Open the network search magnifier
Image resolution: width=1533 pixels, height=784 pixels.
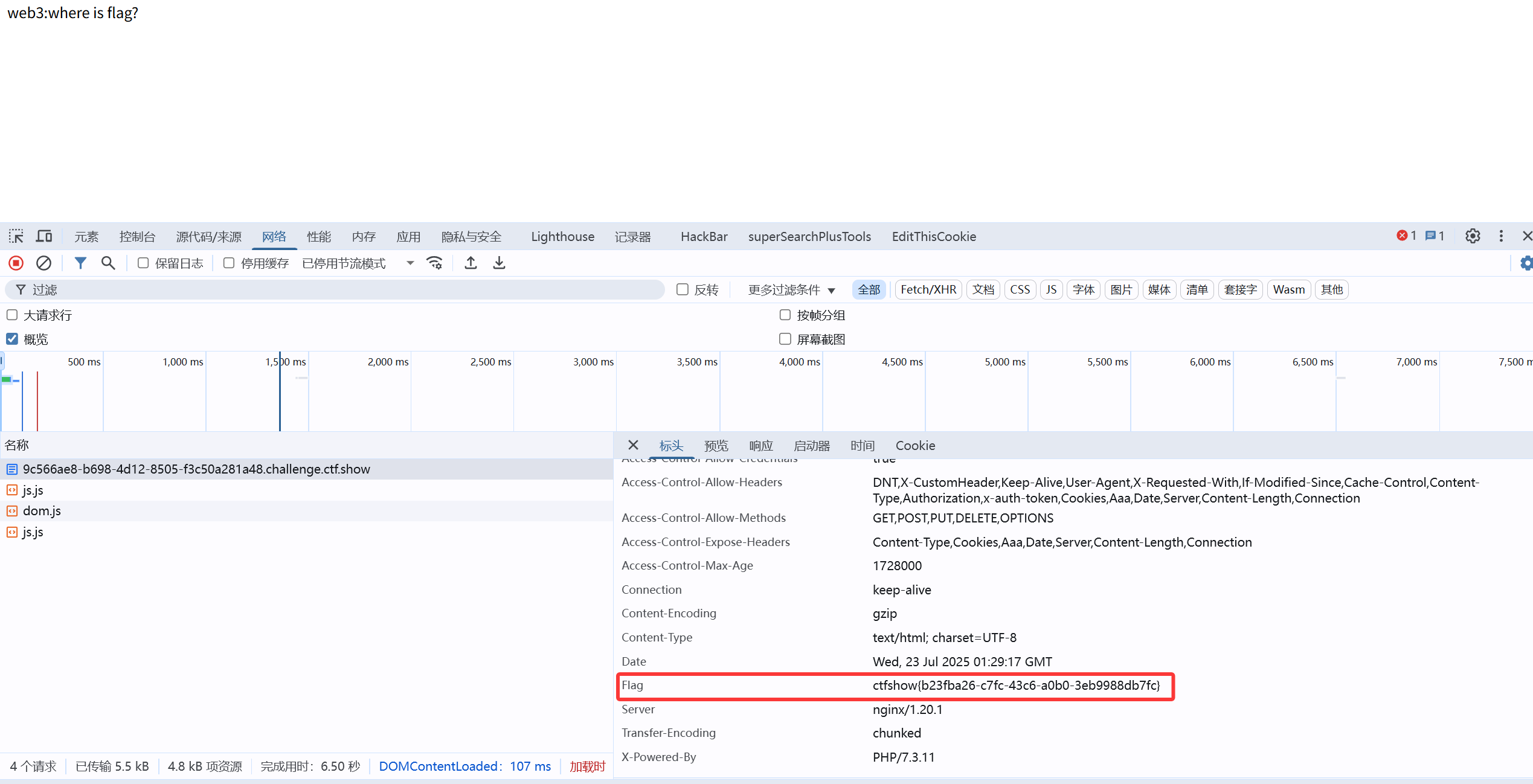108,263
